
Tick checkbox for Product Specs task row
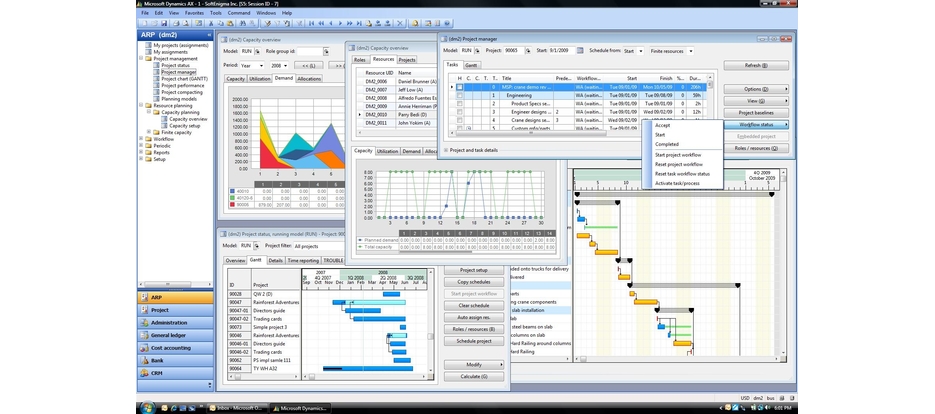point(459,103)
